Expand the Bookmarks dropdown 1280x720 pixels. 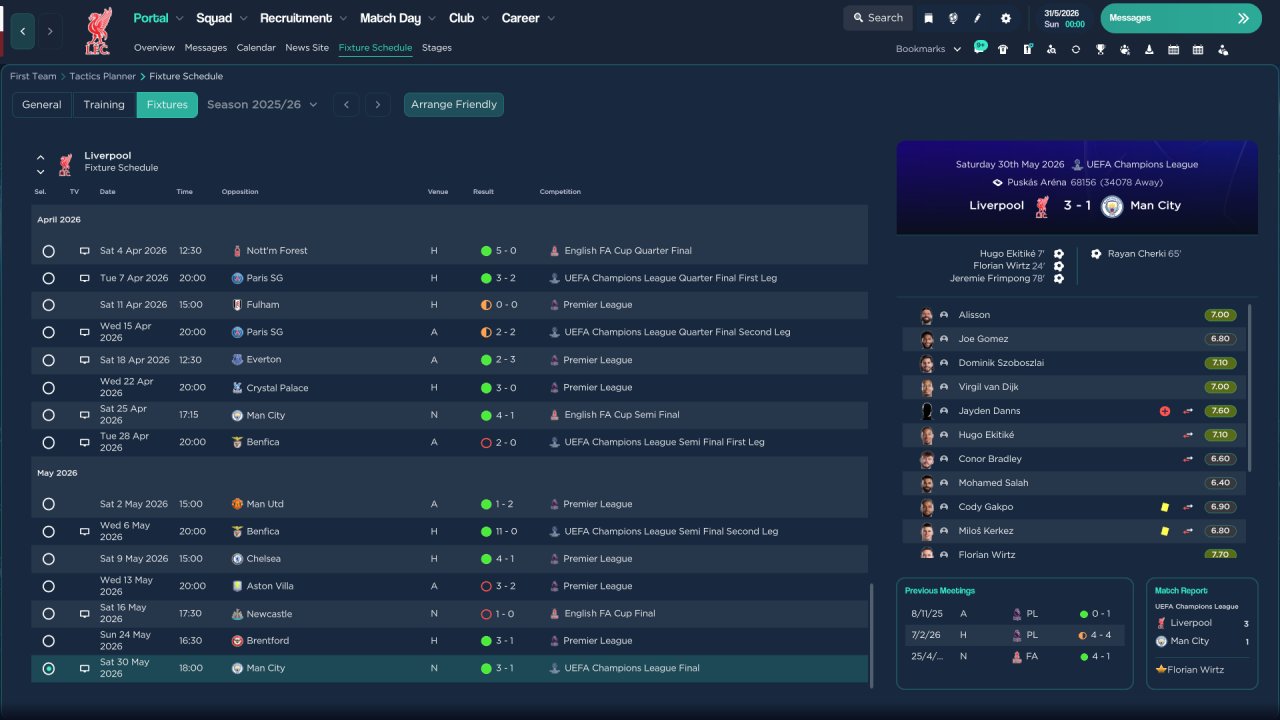(x=928, y=49)
